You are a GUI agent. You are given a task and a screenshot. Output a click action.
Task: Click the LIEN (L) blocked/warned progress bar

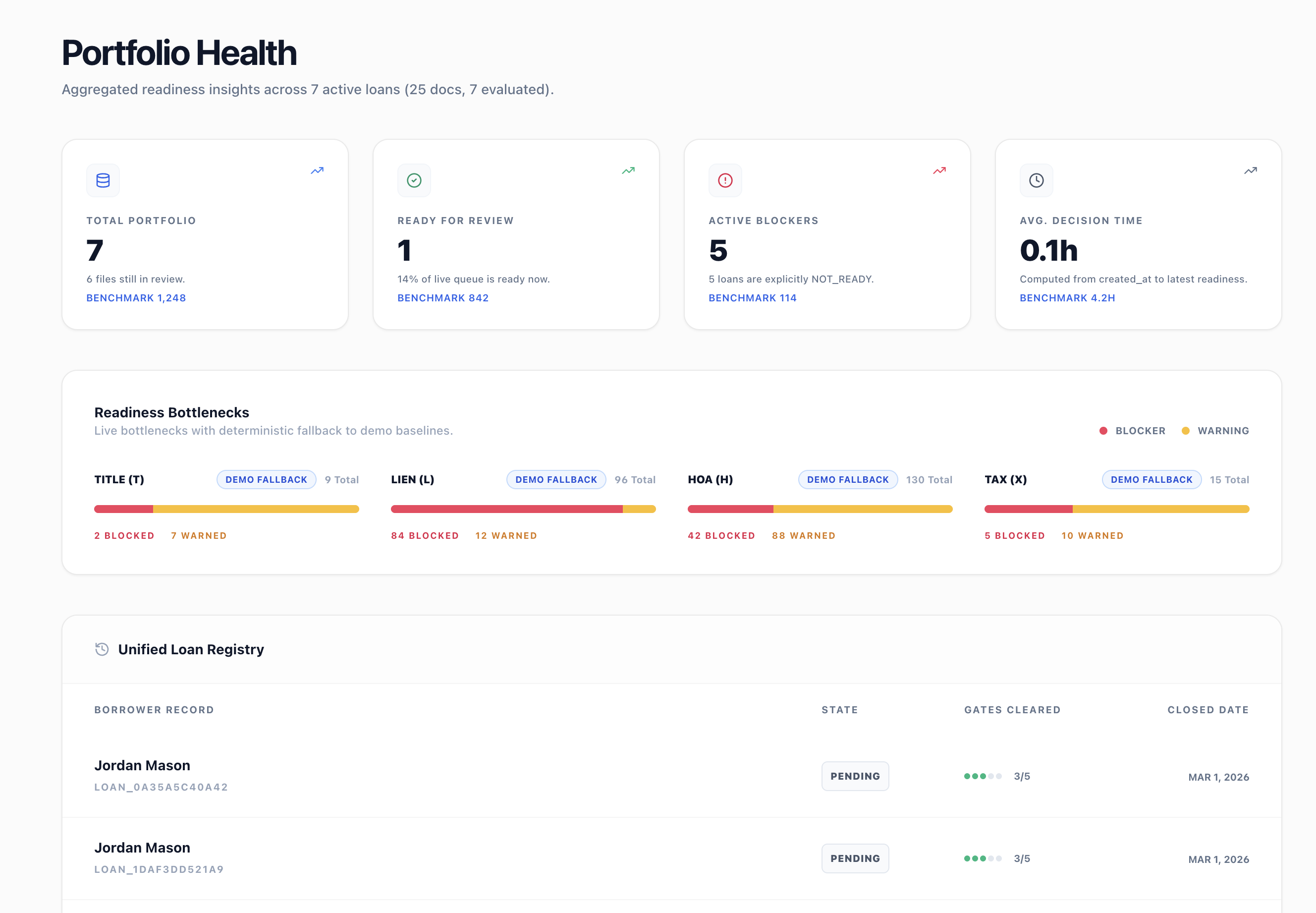[x=523, y=509]
